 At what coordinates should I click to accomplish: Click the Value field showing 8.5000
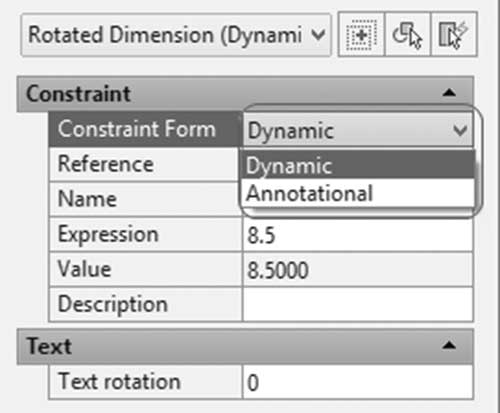click(358, 270)
